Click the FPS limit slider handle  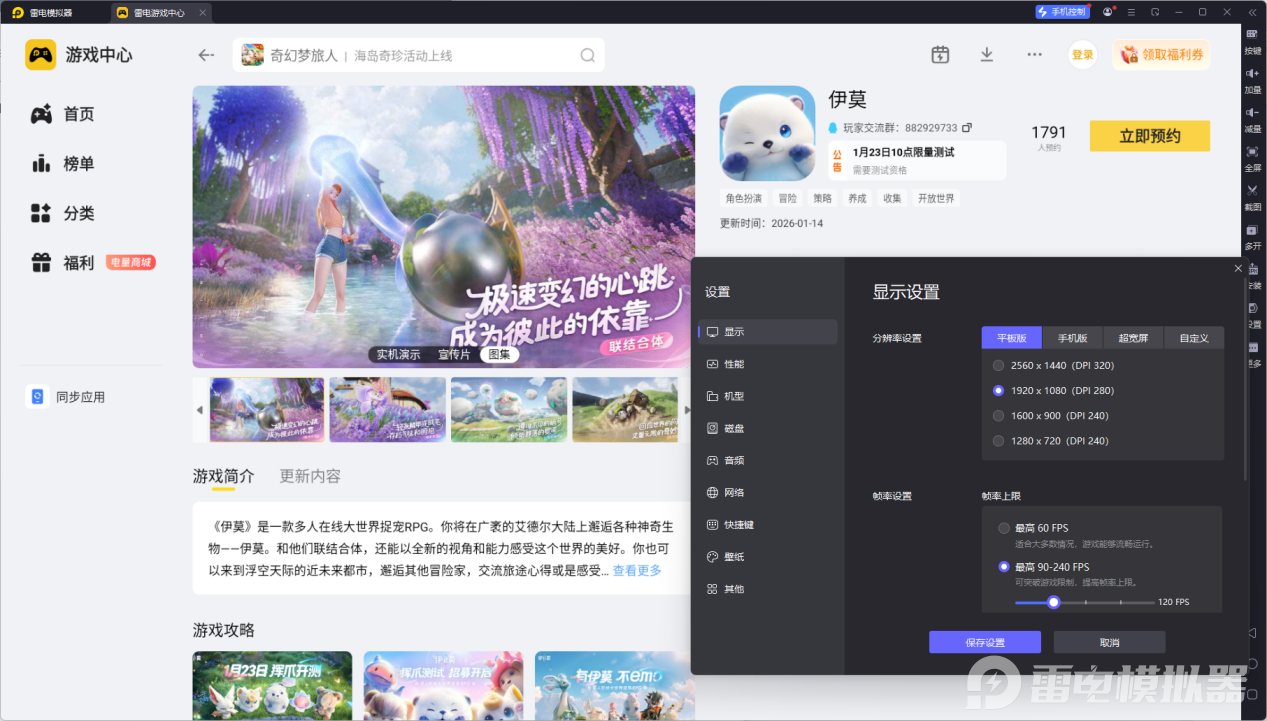point(1053,602)
